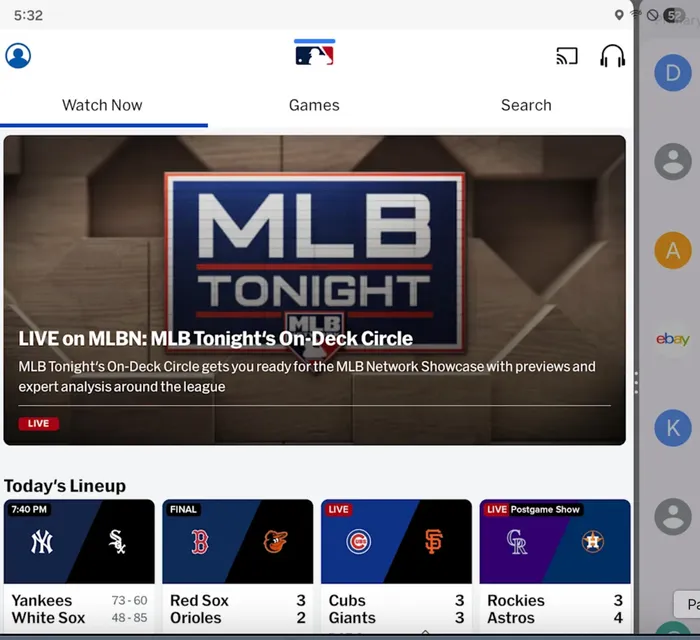Click the White Sox 48 - 85 record
The width and height of the screenshot is (700, 640).
(129, 618)
